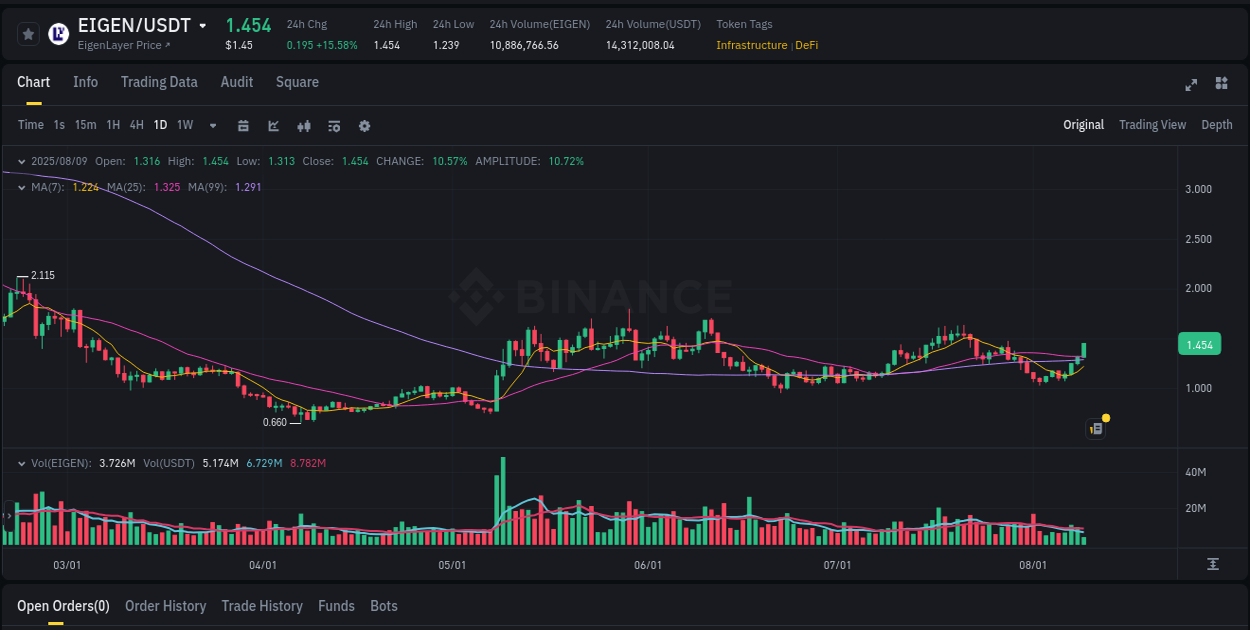This screenshot has width=1250, height=630.
Task: Open the chart display options icon
Action: pyautogui.click(x=333, y=125)
